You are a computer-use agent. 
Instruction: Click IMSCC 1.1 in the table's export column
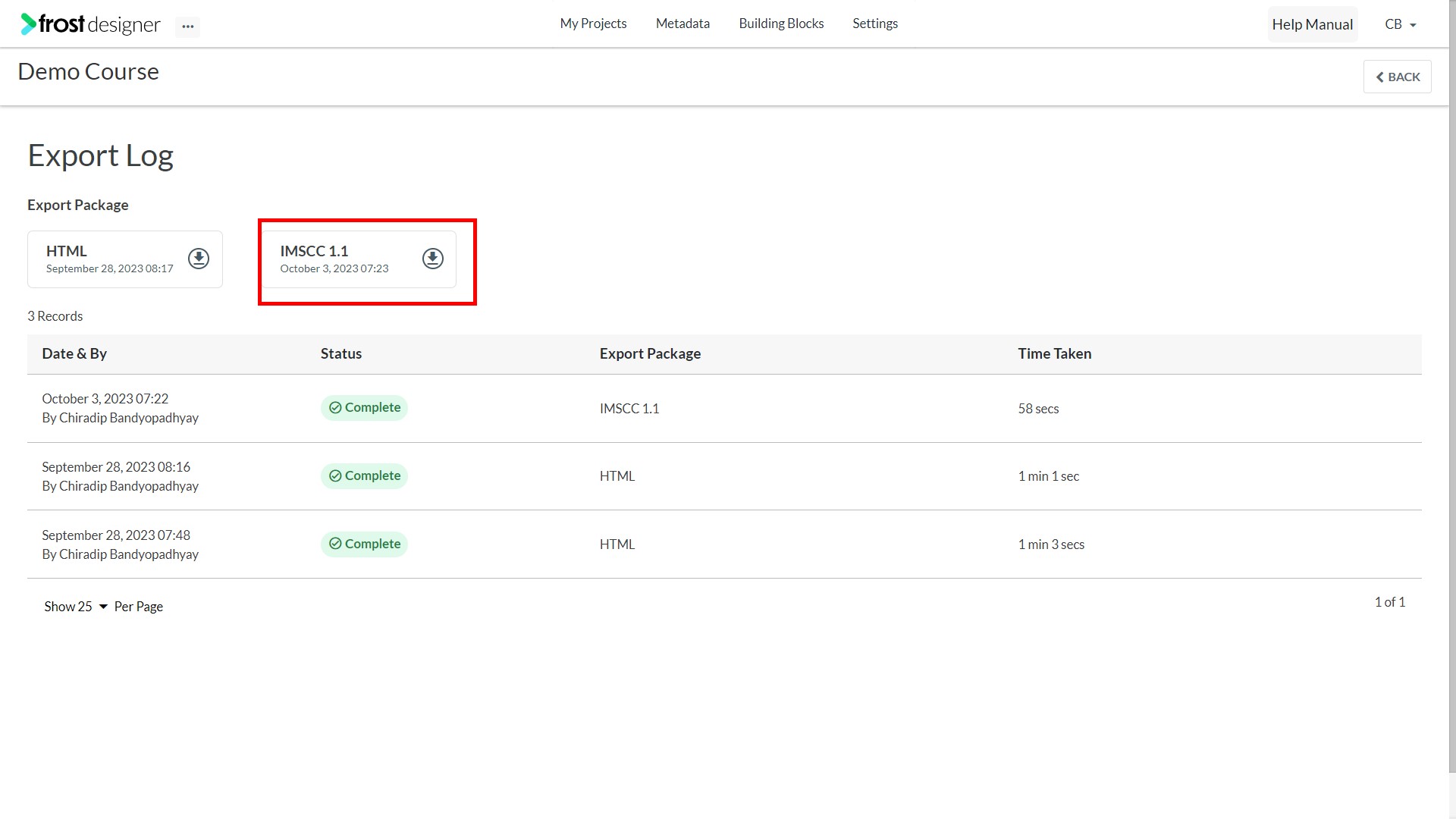629,409
